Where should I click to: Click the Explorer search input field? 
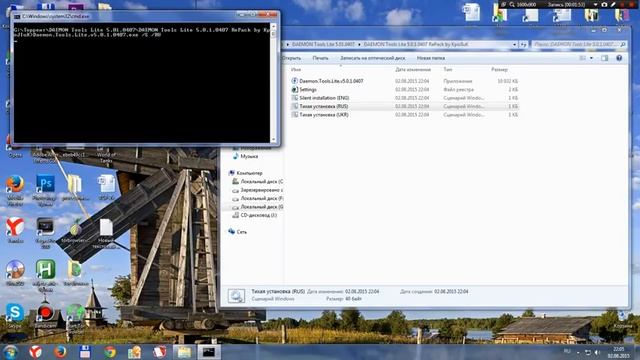(x=579, y=44)
